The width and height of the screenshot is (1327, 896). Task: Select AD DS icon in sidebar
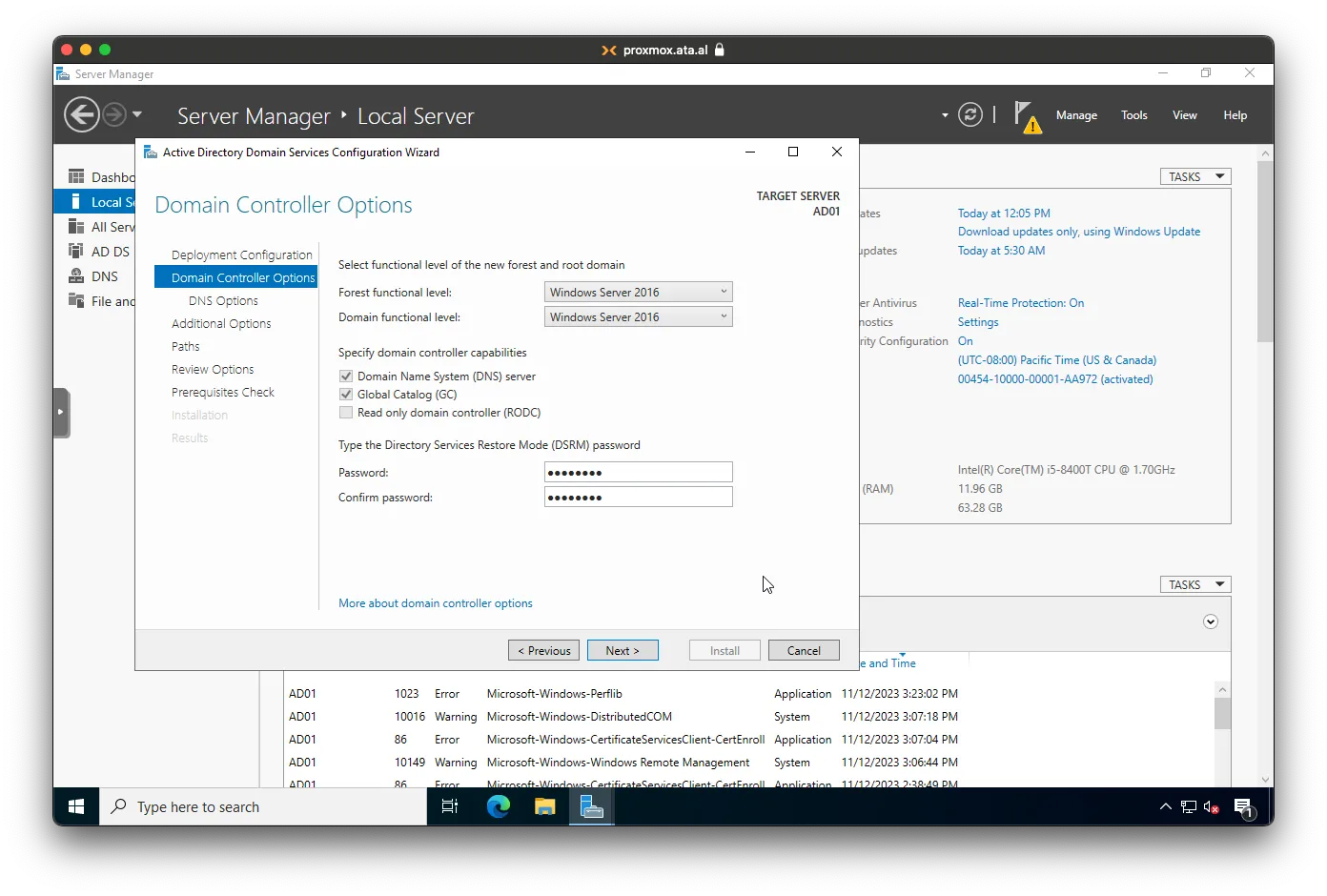point(76,252)
